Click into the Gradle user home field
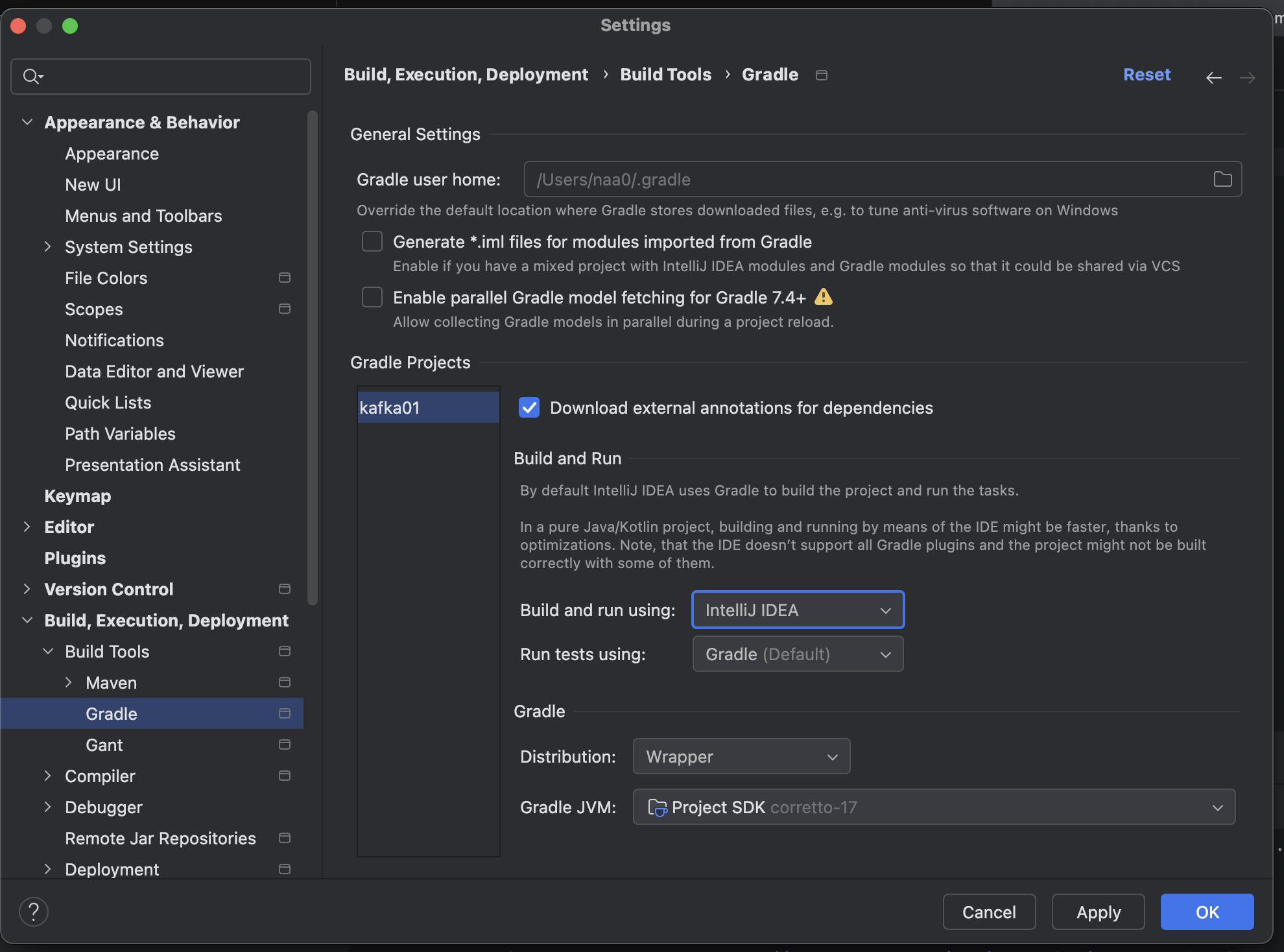The width and height of the screenshot is (1284, 952). coord(862,179)
